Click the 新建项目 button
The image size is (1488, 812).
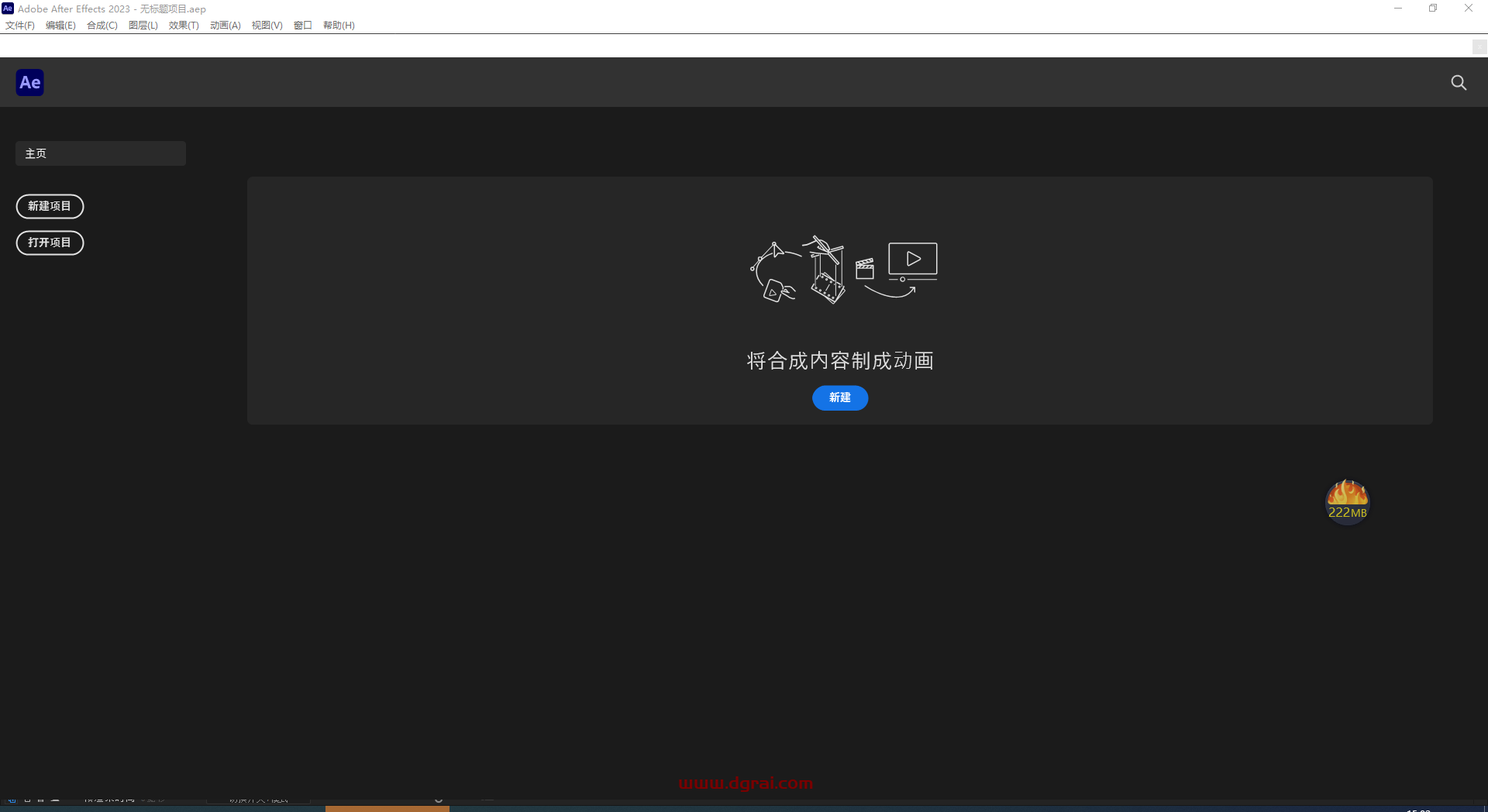(50, 206)
